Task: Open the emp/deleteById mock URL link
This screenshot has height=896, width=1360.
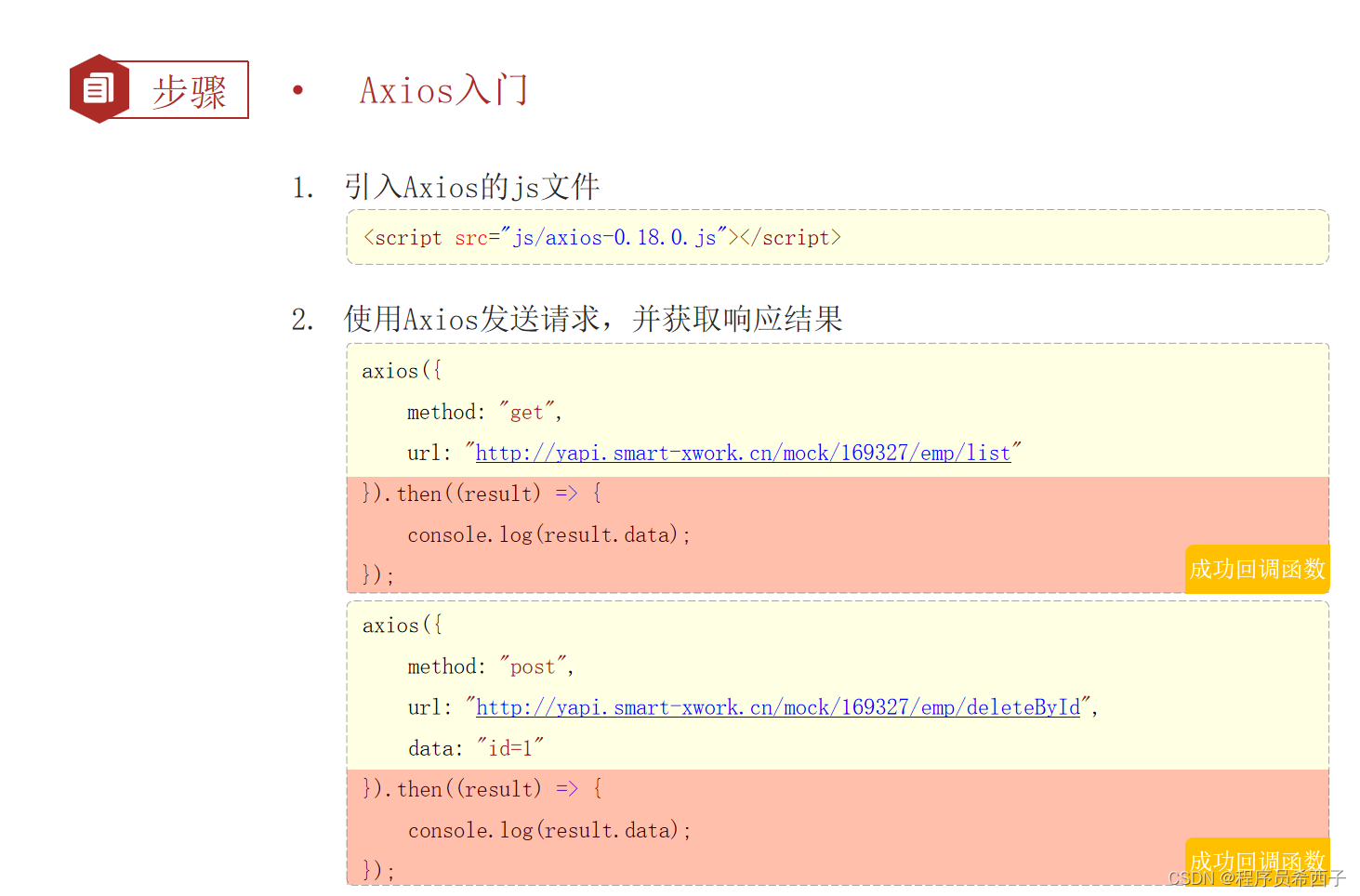Action: point(778,707)
